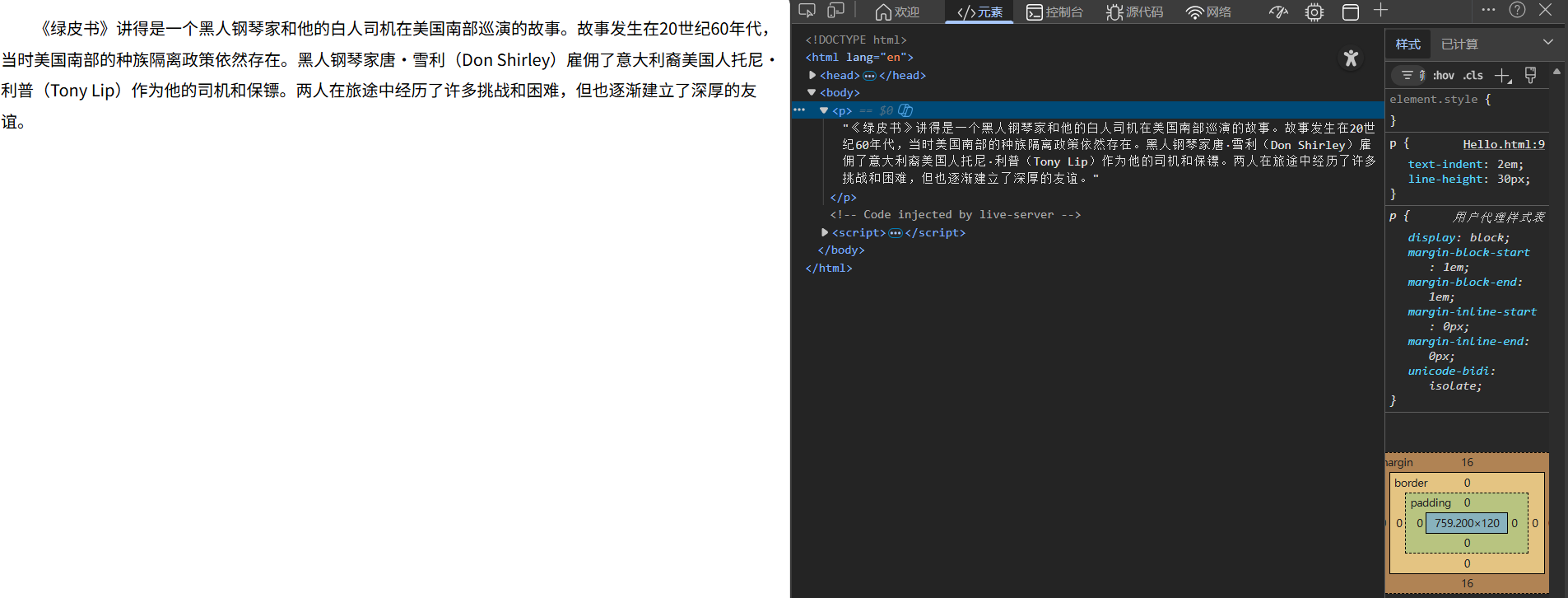The image size is (1568, 598).
Task: Open the 网络 (Network) tab
Action: (x=1208, y=12)
